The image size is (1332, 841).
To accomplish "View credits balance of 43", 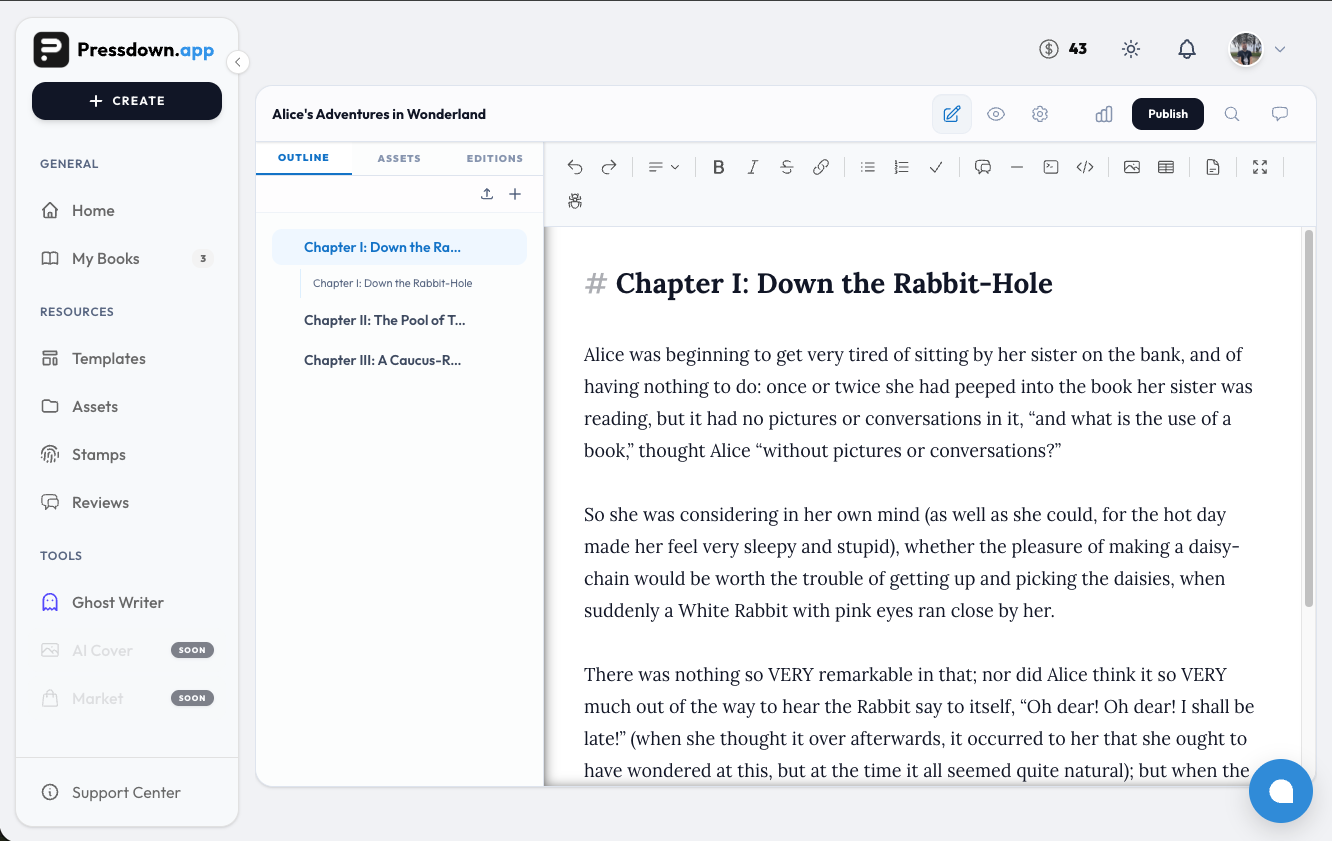I will (1063, 48).
